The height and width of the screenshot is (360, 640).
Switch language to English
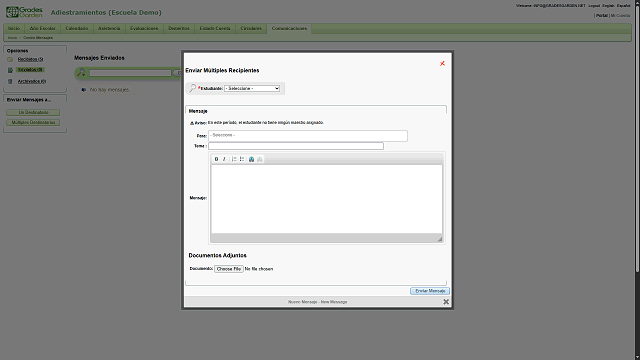point(608,6)
